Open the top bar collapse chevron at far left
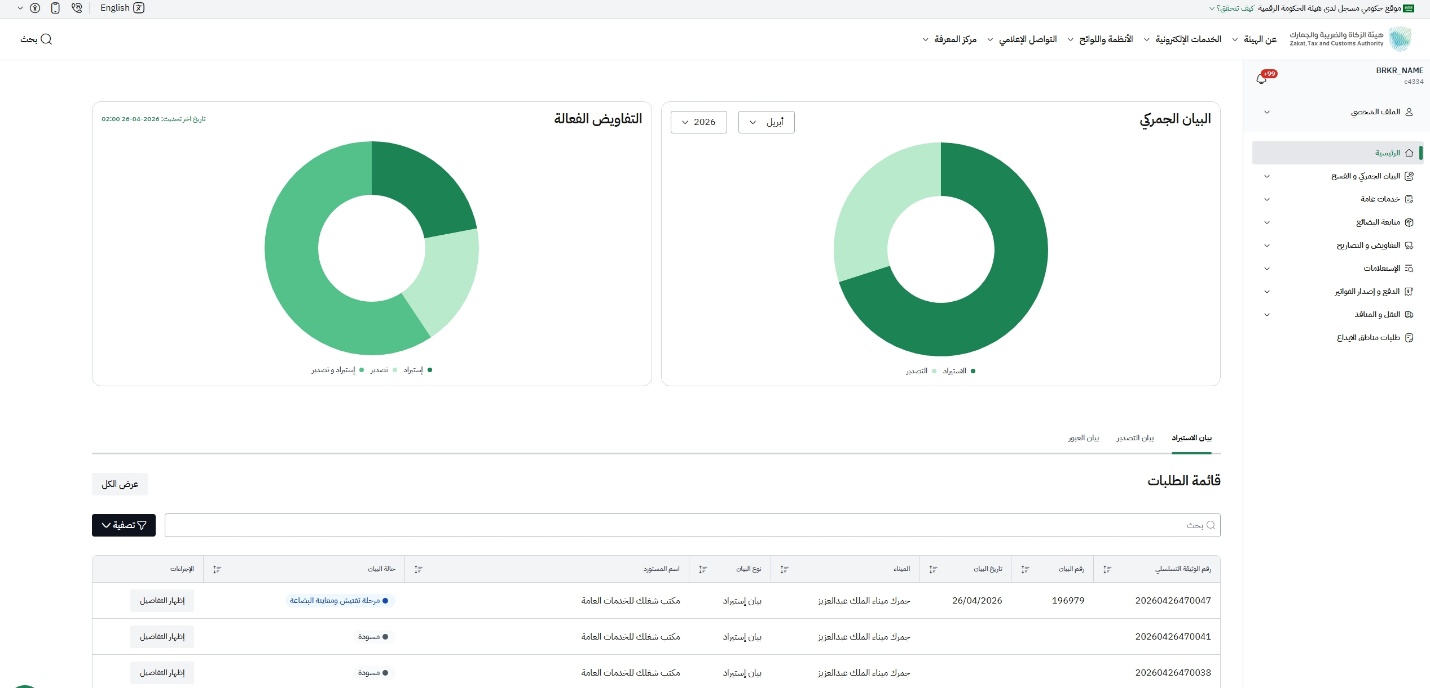This screenshot has width=1430, height=688. pos(19,7)
